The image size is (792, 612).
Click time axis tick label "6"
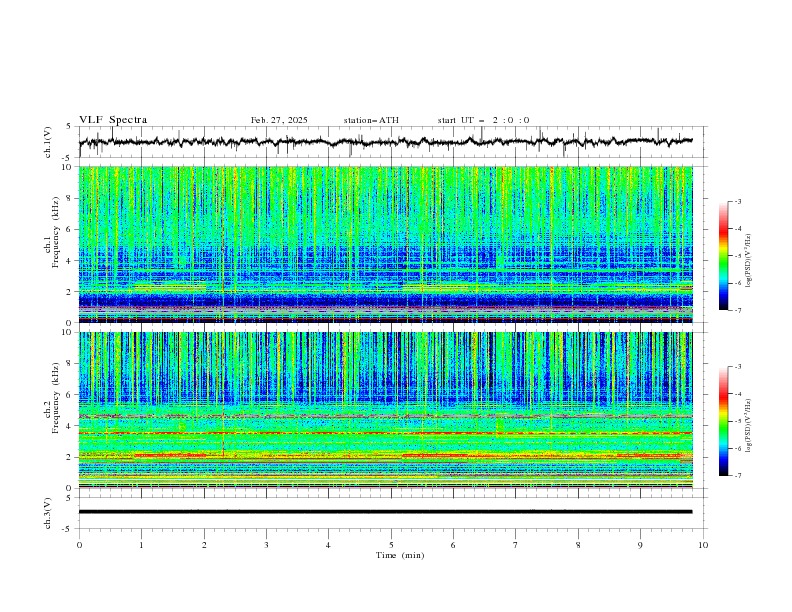(453, 545)
